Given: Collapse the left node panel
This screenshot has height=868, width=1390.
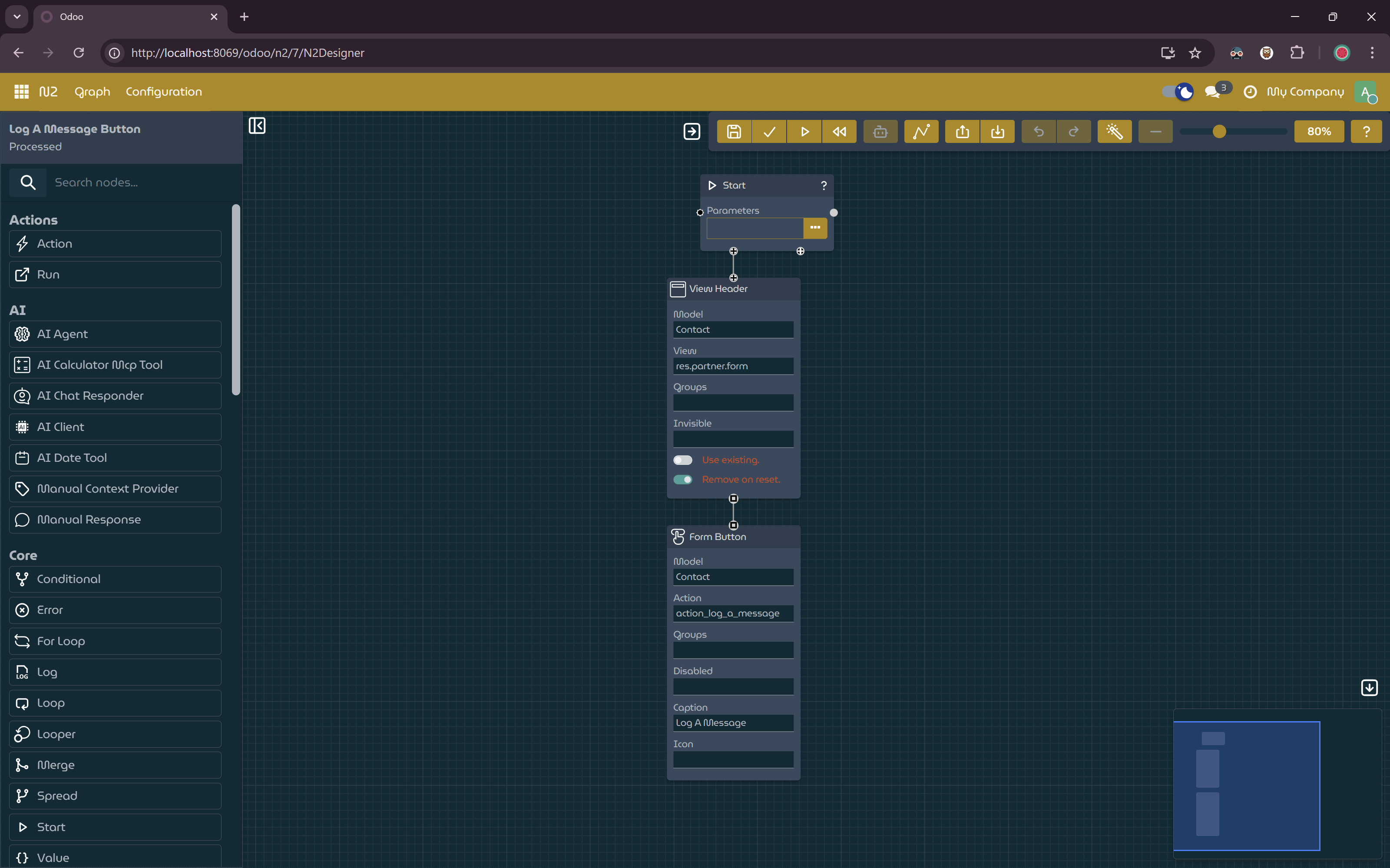Looking at the screenshot, I should pos(257,126).
